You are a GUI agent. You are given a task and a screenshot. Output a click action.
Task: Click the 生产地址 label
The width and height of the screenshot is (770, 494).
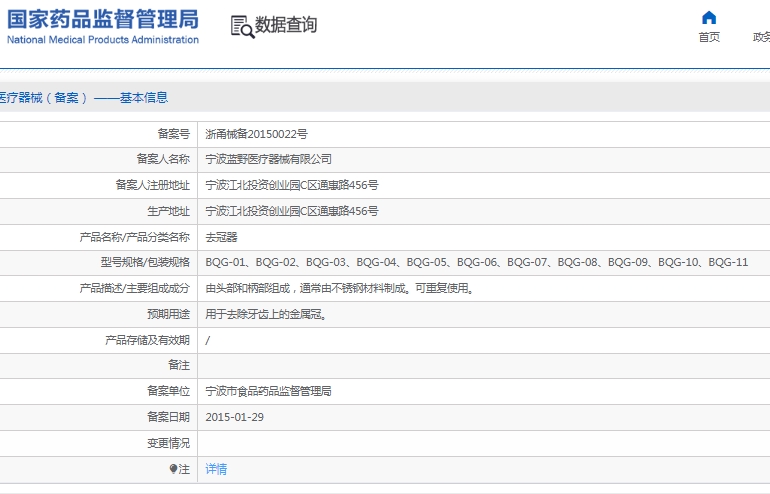tap(168, 211)
